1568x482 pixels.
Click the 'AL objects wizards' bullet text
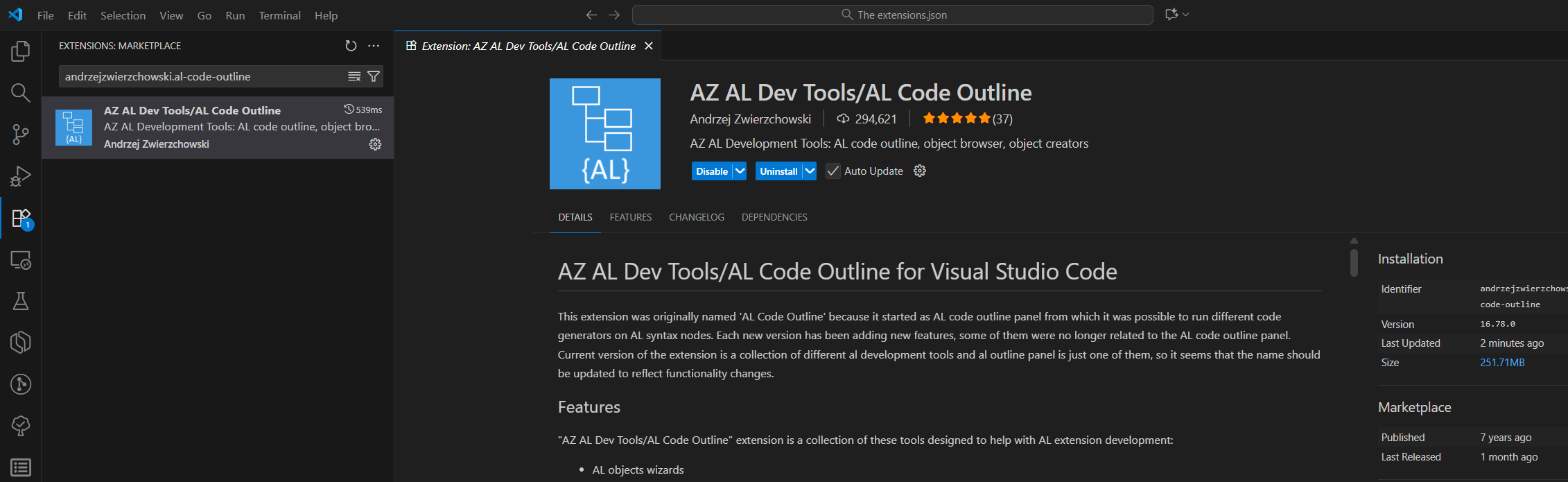pos(638,470)
